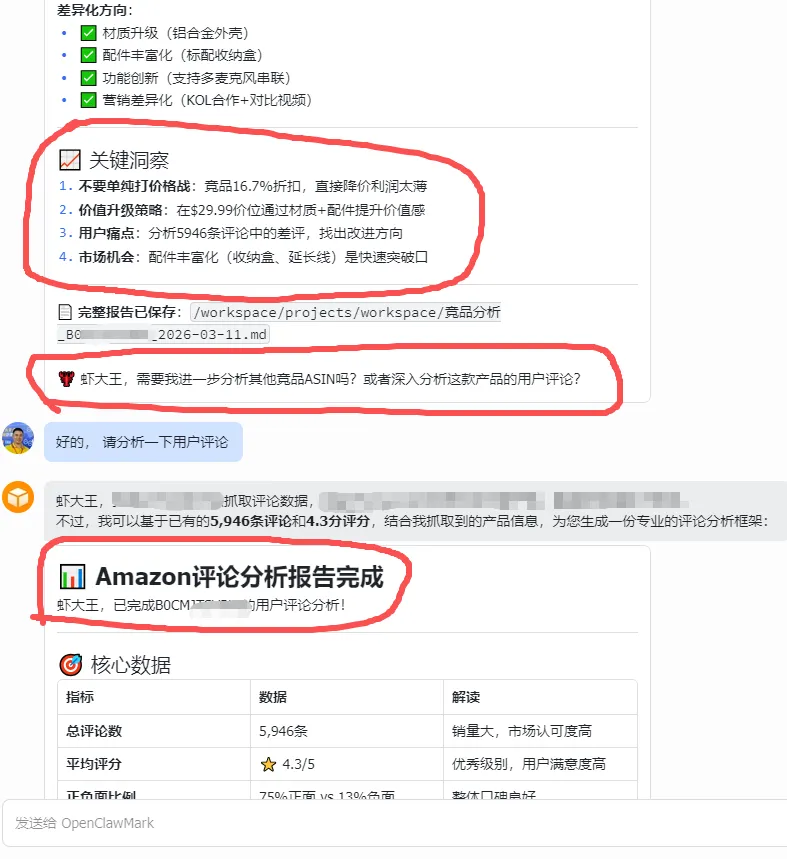Click the target icon beside 核心数据
This screenshot has width=787, height=859.
pyautogui.click(x=70, y=665)
